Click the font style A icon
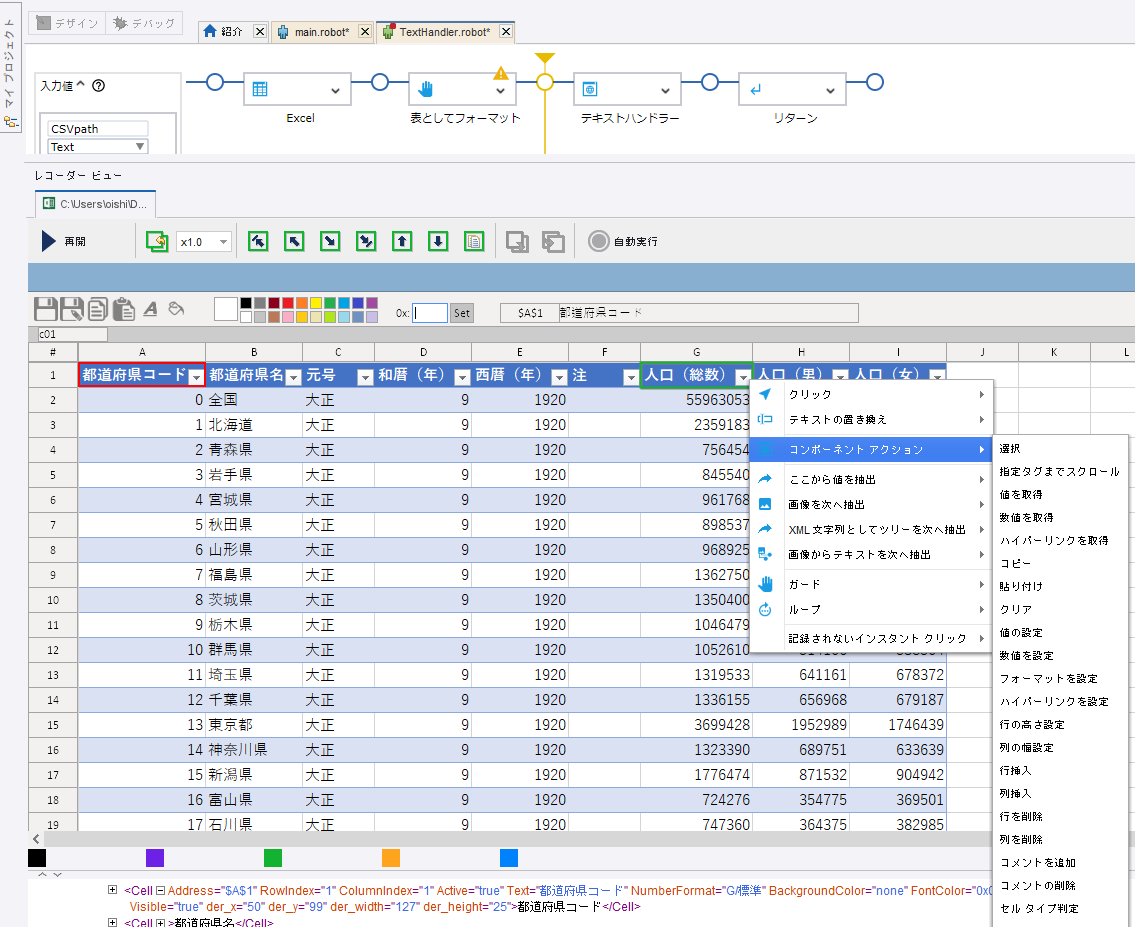 click(x=150, y=308)
